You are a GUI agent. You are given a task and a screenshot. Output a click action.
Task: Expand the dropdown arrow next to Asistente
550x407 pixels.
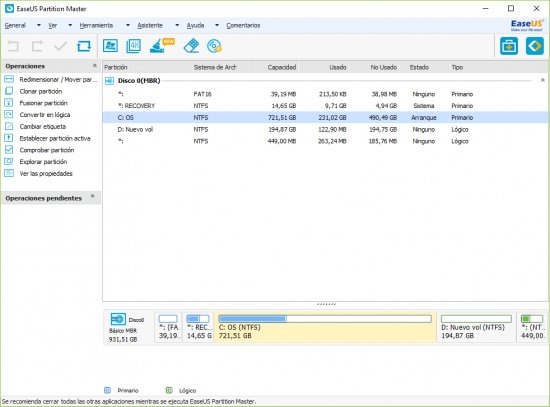tap(177, 25)
